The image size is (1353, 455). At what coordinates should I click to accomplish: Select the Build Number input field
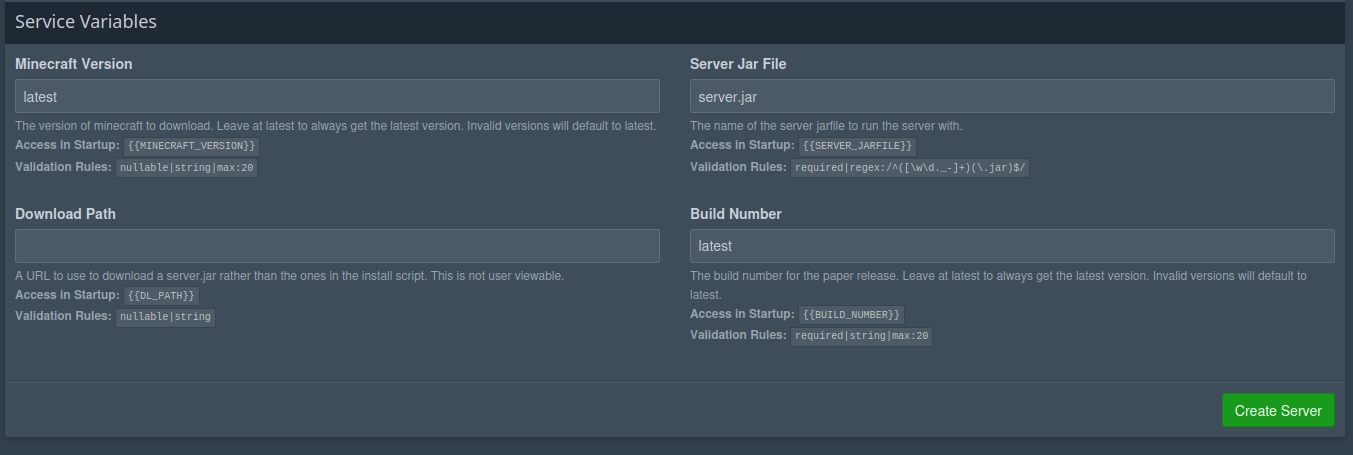(x=1012, y=246)
